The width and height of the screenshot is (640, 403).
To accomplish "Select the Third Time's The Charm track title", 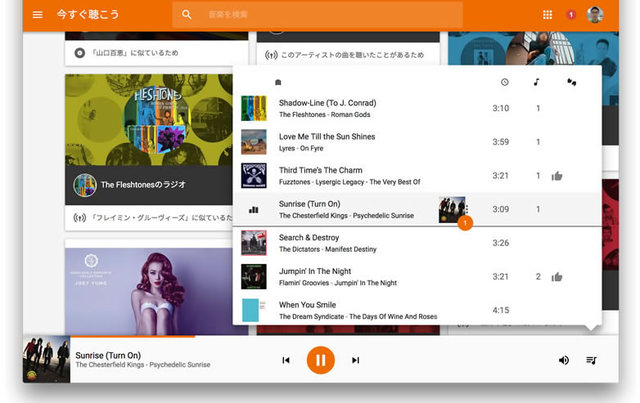I will click(320, 170).
